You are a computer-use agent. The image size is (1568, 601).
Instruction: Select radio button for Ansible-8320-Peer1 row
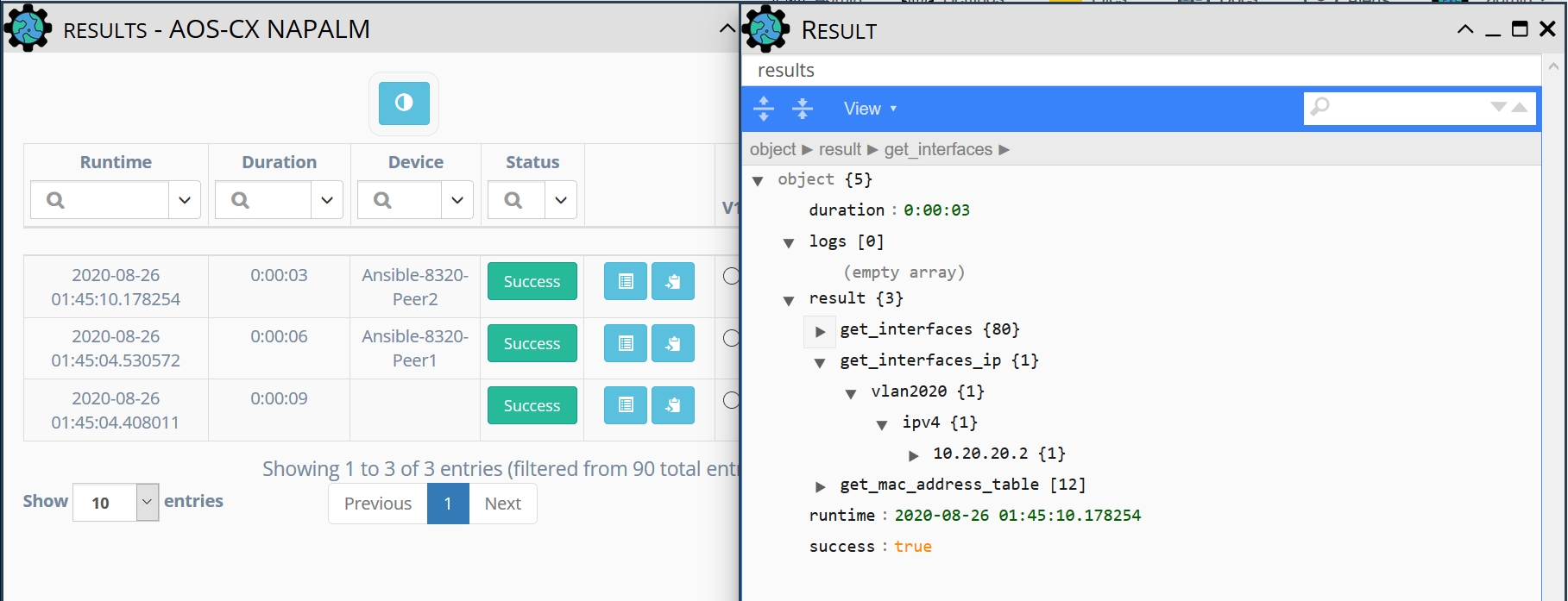[731, 338]
